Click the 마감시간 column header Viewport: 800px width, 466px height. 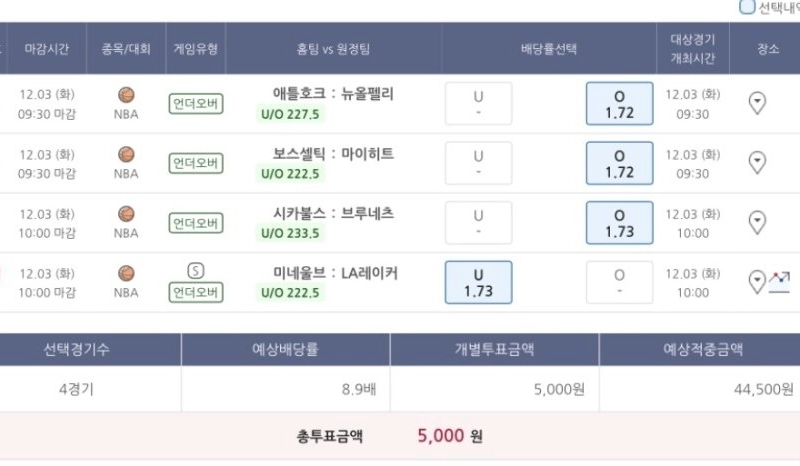coord(47,48)
